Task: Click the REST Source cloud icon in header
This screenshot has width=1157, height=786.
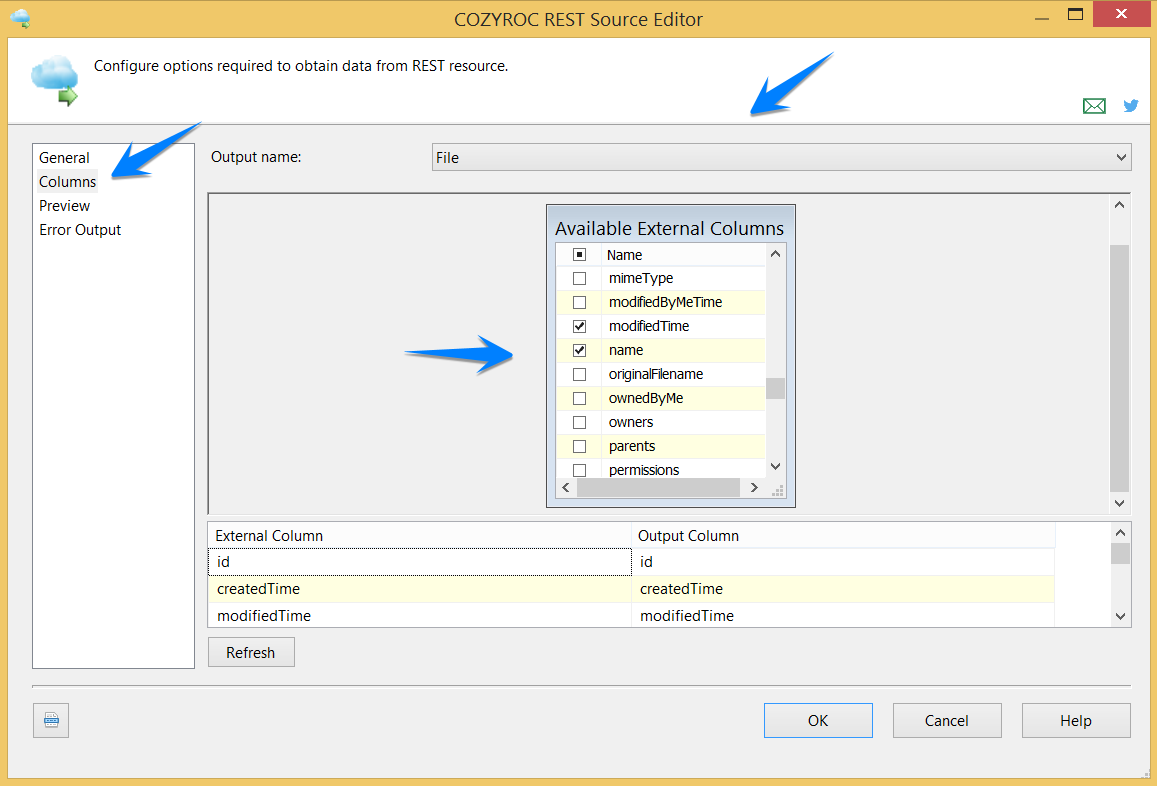Action: click(55, 80)
